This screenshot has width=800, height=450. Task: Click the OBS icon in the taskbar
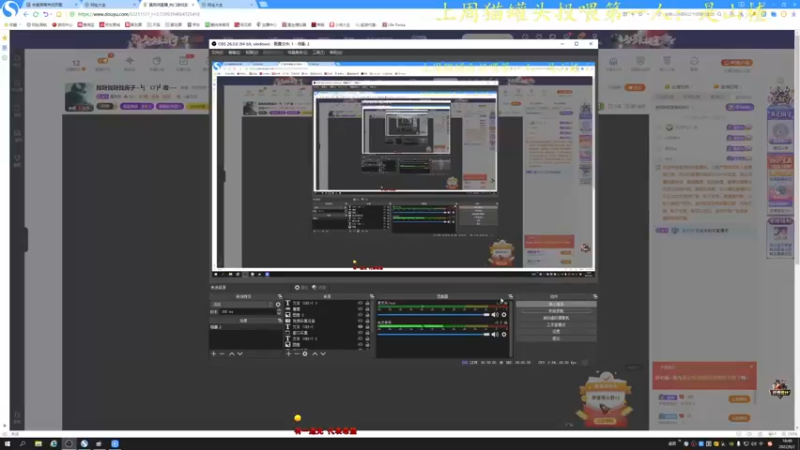69,444
